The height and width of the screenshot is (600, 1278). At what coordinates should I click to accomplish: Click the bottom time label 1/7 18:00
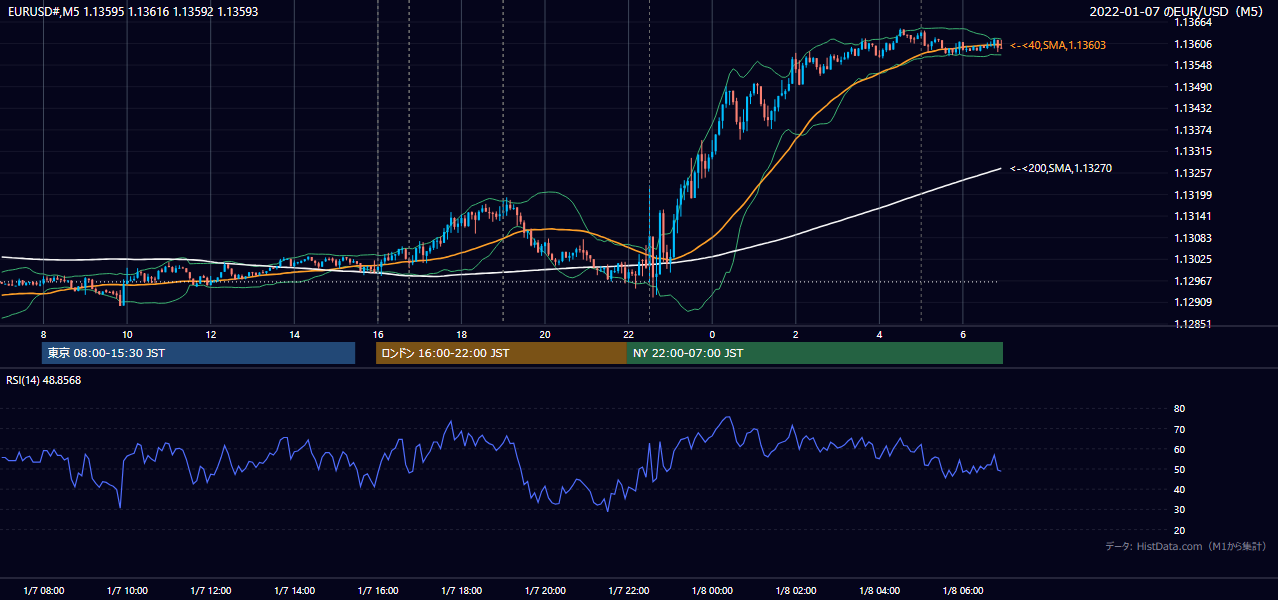[x=461, y=591]
